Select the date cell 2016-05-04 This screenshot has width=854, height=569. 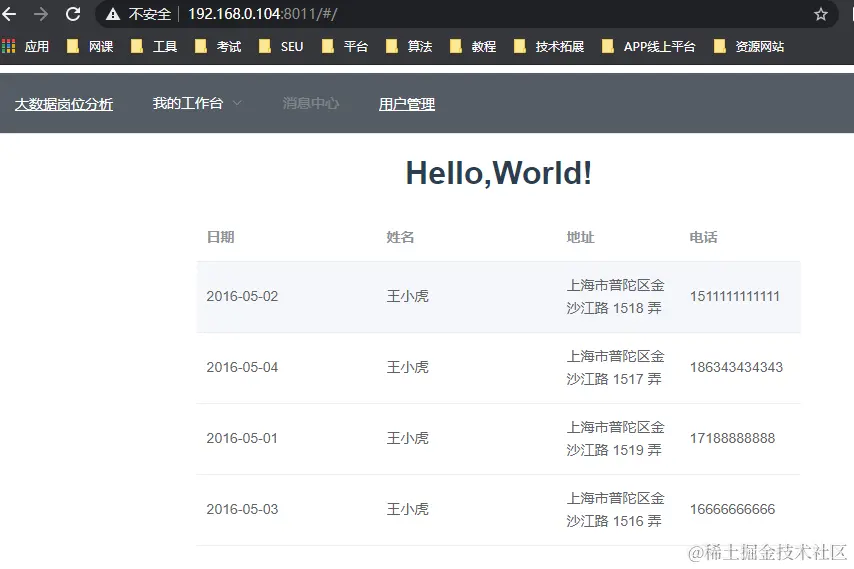pyautogui.click(x=242, y=368)
